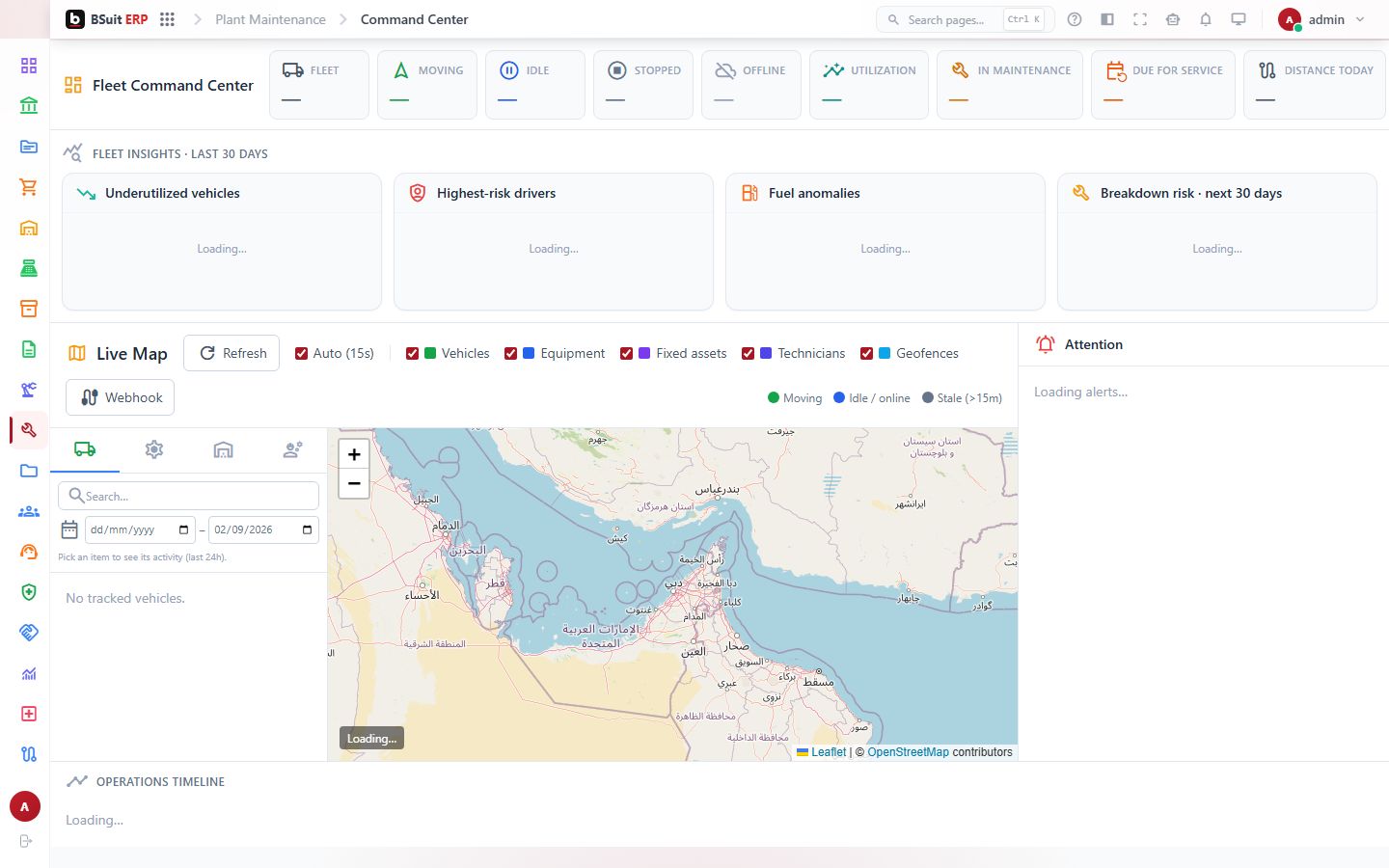The width and height of the screenshot is (1389, 868).
Task: Open the document file sidebar icon
Action: 29,349
